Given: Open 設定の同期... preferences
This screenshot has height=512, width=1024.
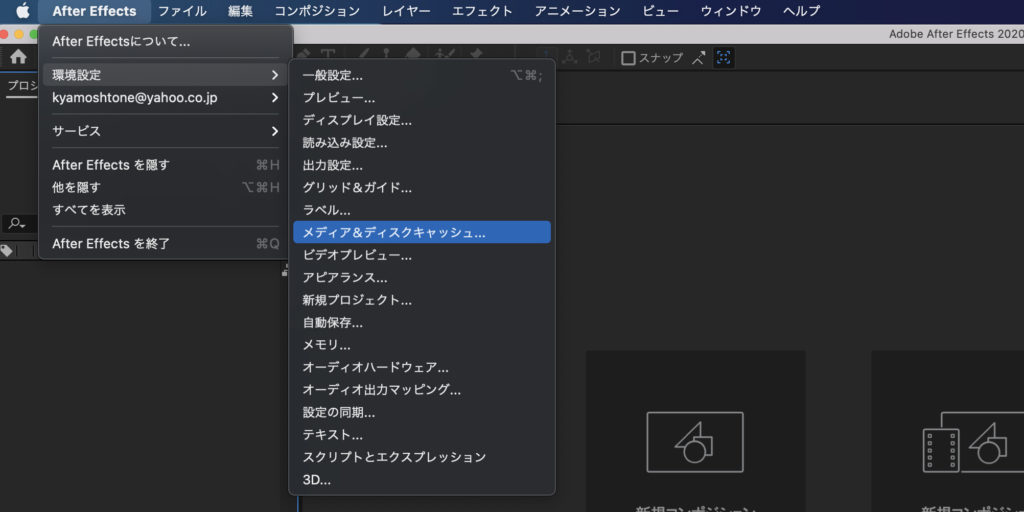Looking at the screenshot, I should coord(422,412).
